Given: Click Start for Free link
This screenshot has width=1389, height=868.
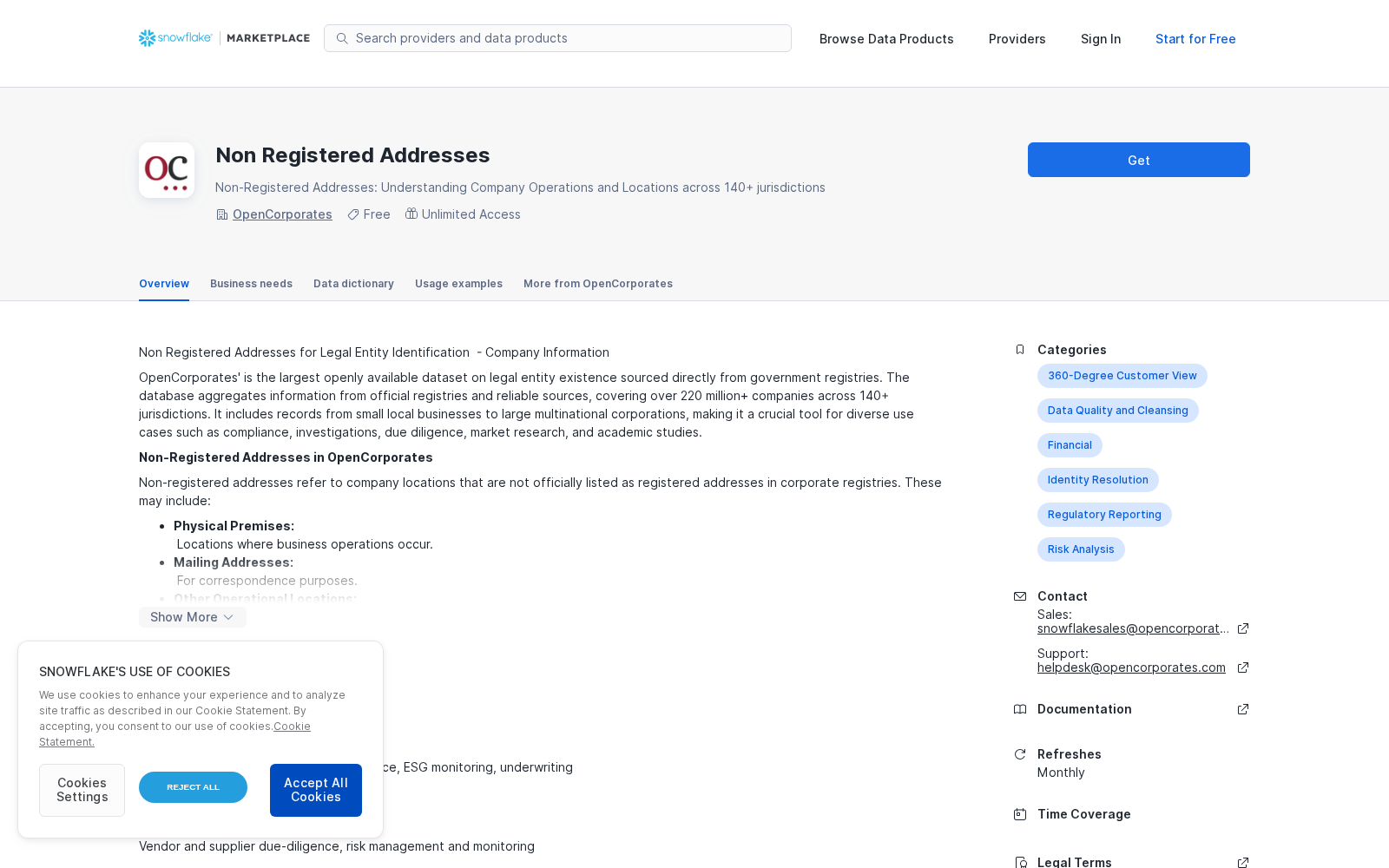Looking at the screenshot, I should pyautogui.click(x=1195, y=39).
